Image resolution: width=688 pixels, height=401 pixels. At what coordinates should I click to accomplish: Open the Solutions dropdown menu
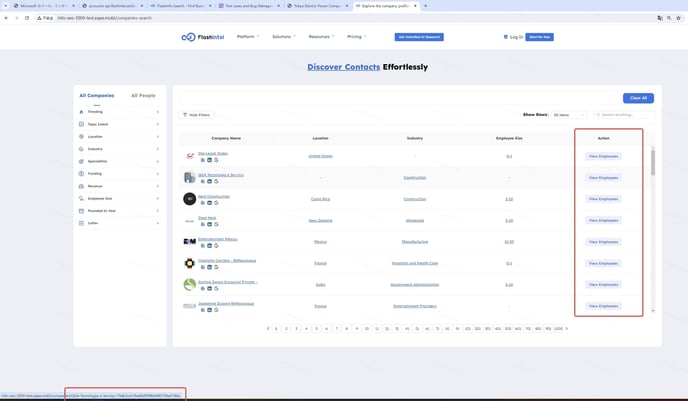coord(284,36)
